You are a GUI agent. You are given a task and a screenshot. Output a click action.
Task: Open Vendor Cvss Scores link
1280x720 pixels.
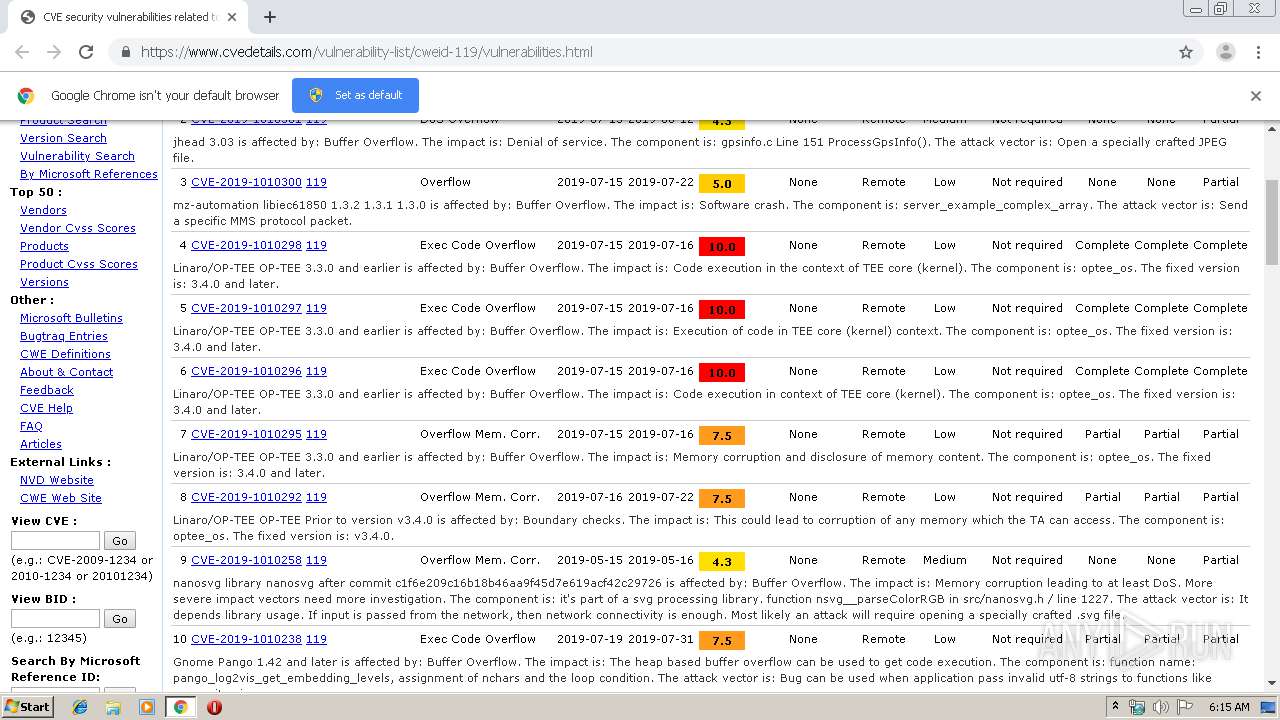click(x=78, y=228)
